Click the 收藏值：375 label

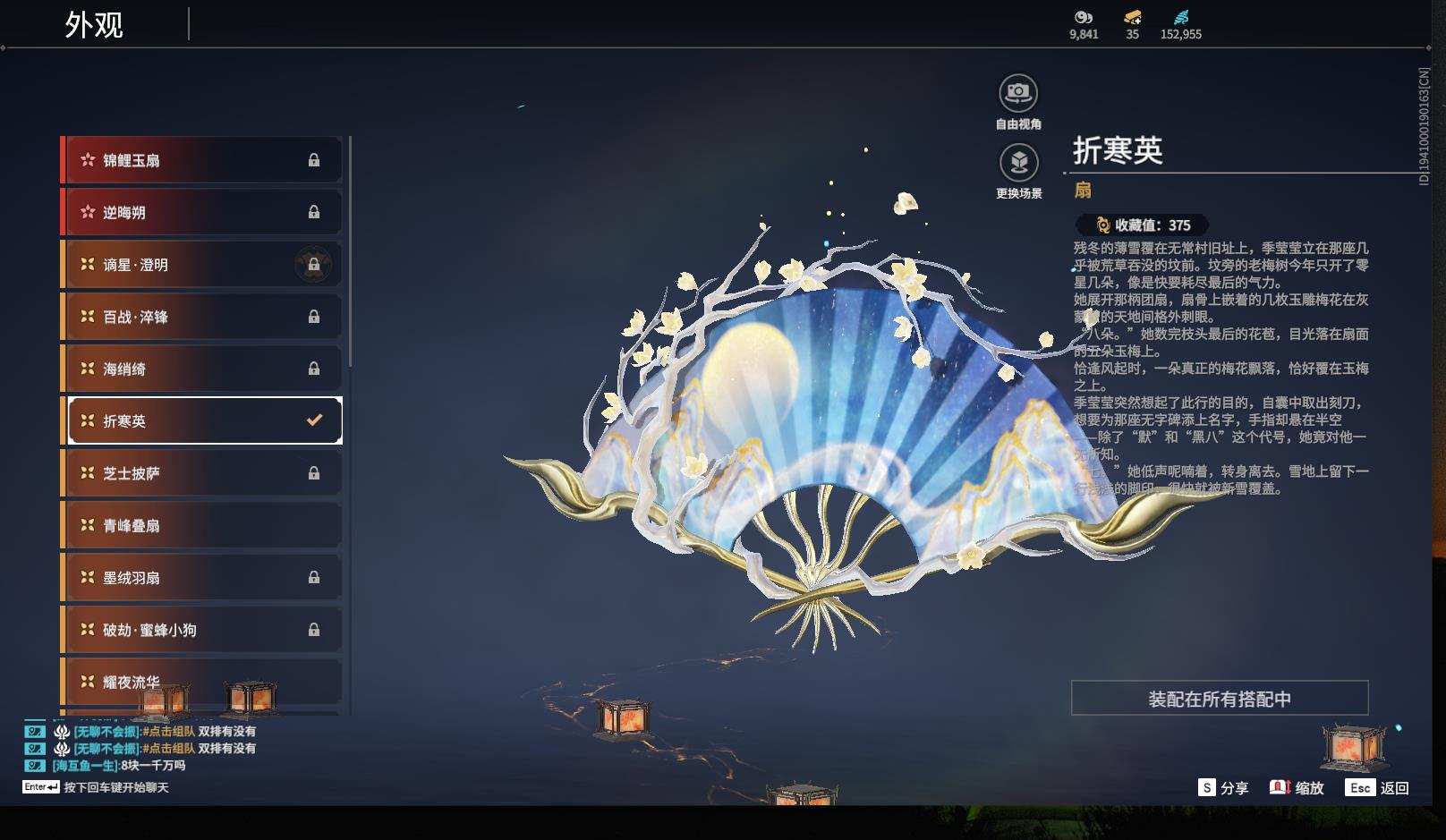1153,225
